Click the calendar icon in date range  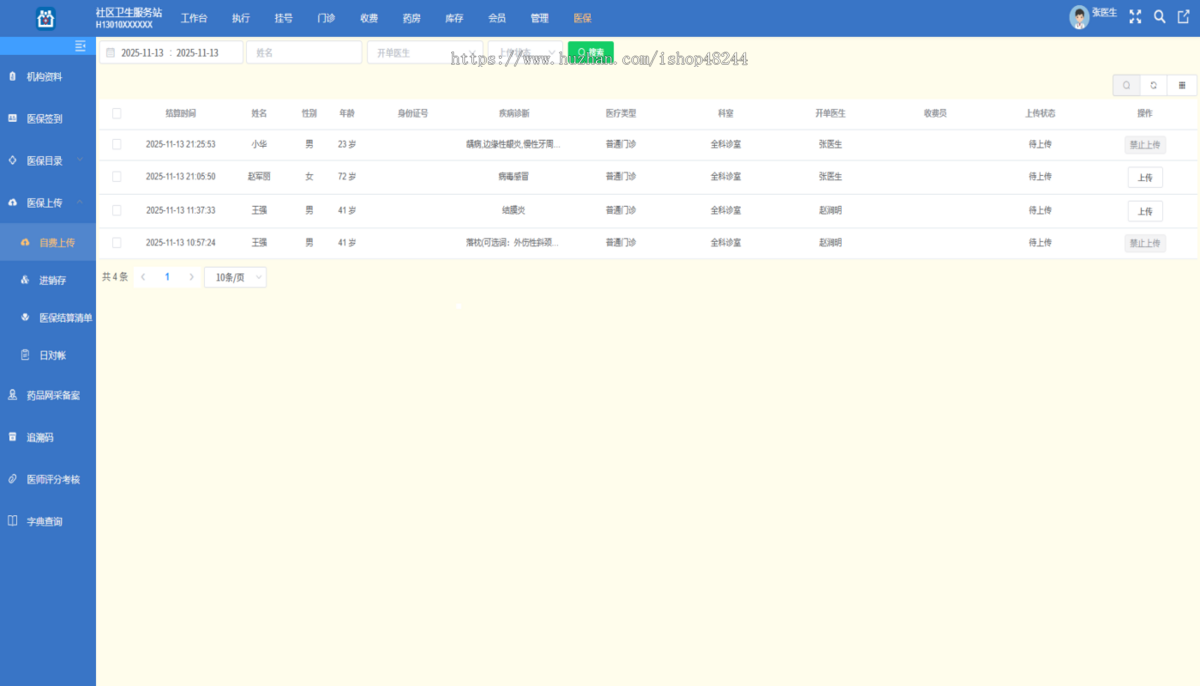[110, 53]
